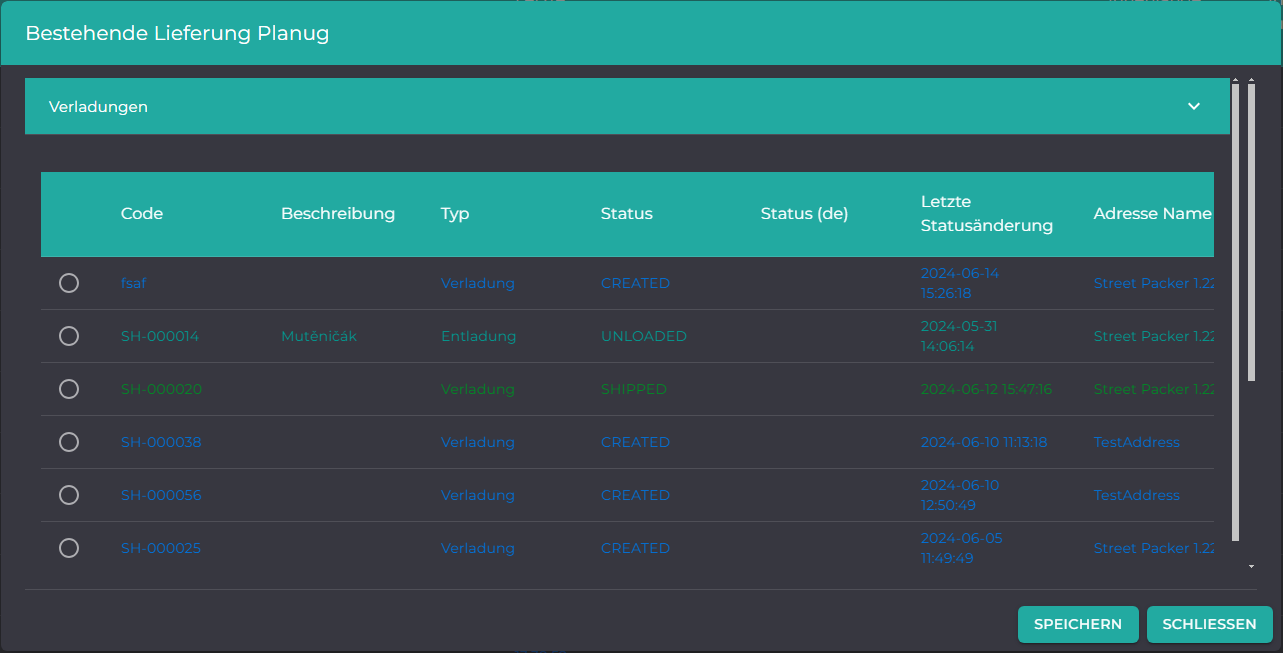Screen dimensions: 1283x653
Task: Select the radio button for fsaf
Action: (69, 283)
